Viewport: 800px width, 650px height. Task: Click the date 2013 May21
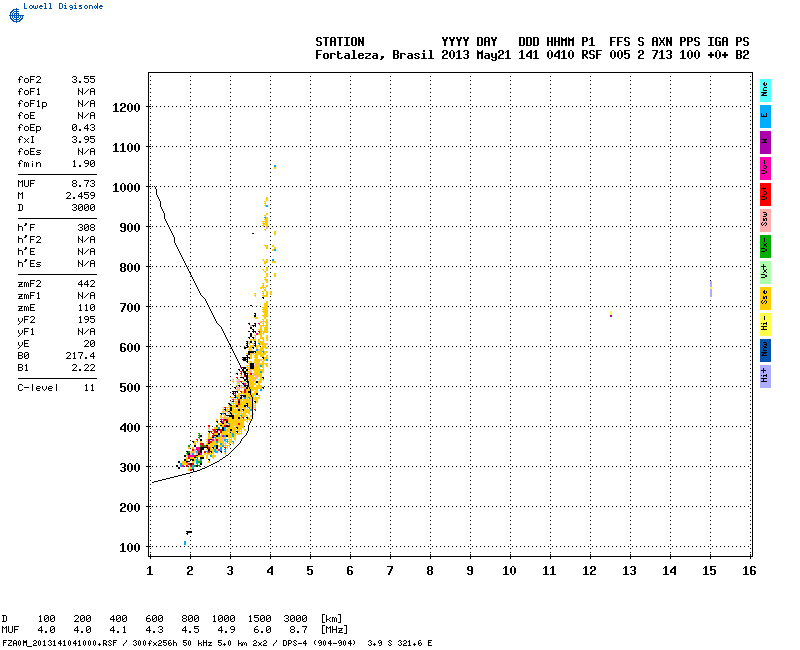click(476, 55)
